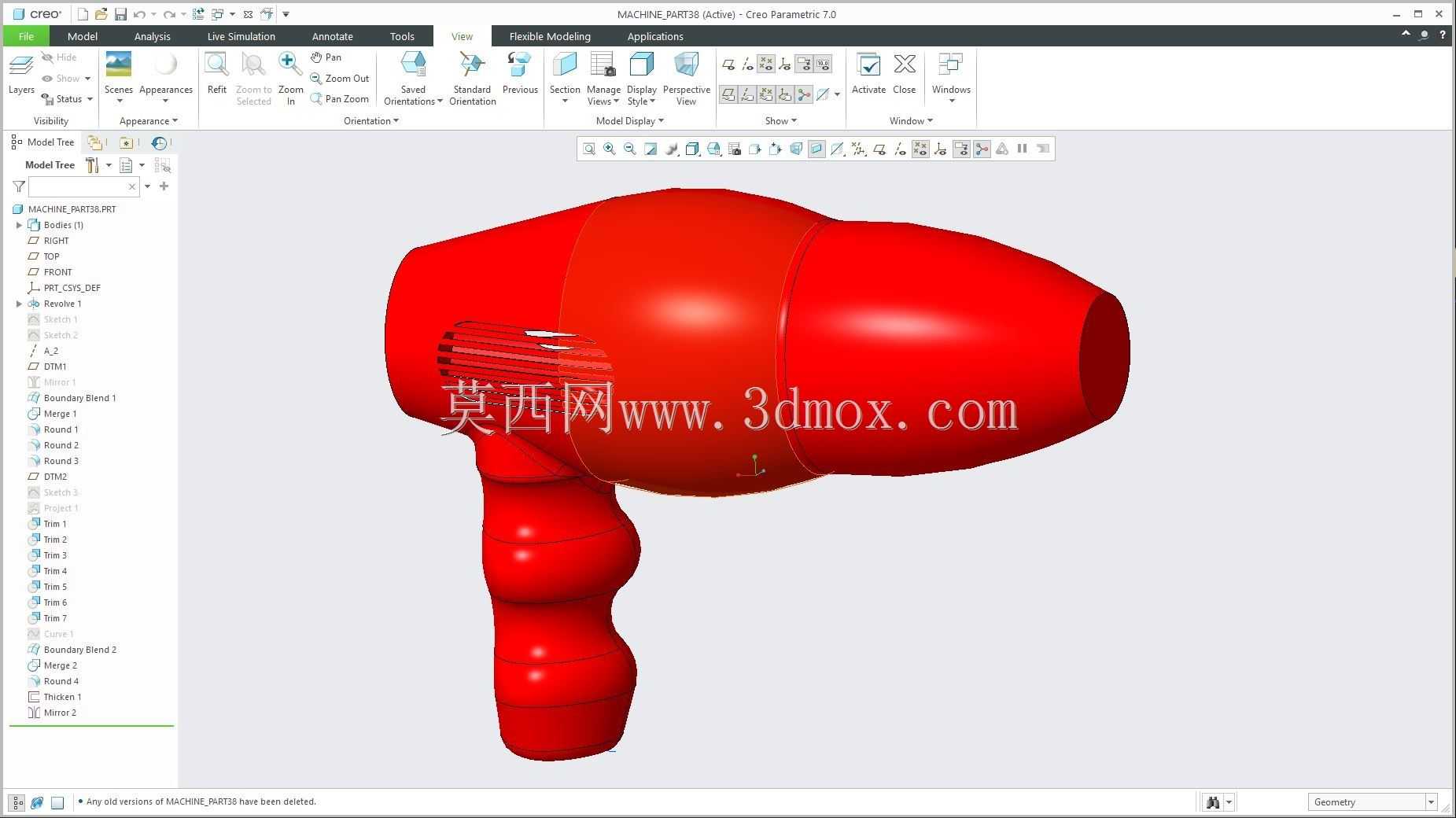Open the Manage Views dropdown
This screenshot has width=1456, height=818.
point(603,96)
